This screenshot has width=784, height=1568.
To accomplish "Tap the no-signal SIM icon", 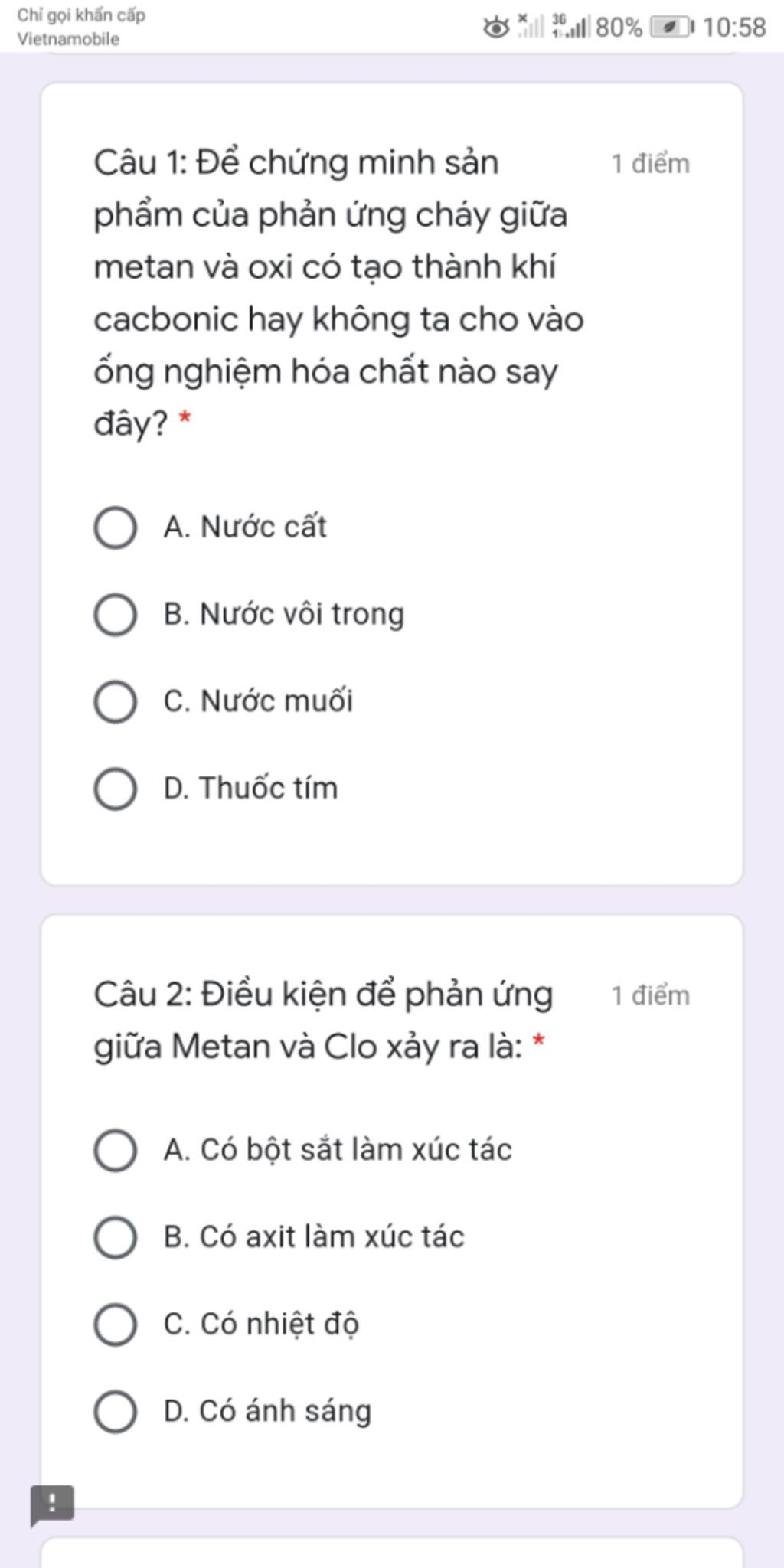I will [x=531, y=26].
